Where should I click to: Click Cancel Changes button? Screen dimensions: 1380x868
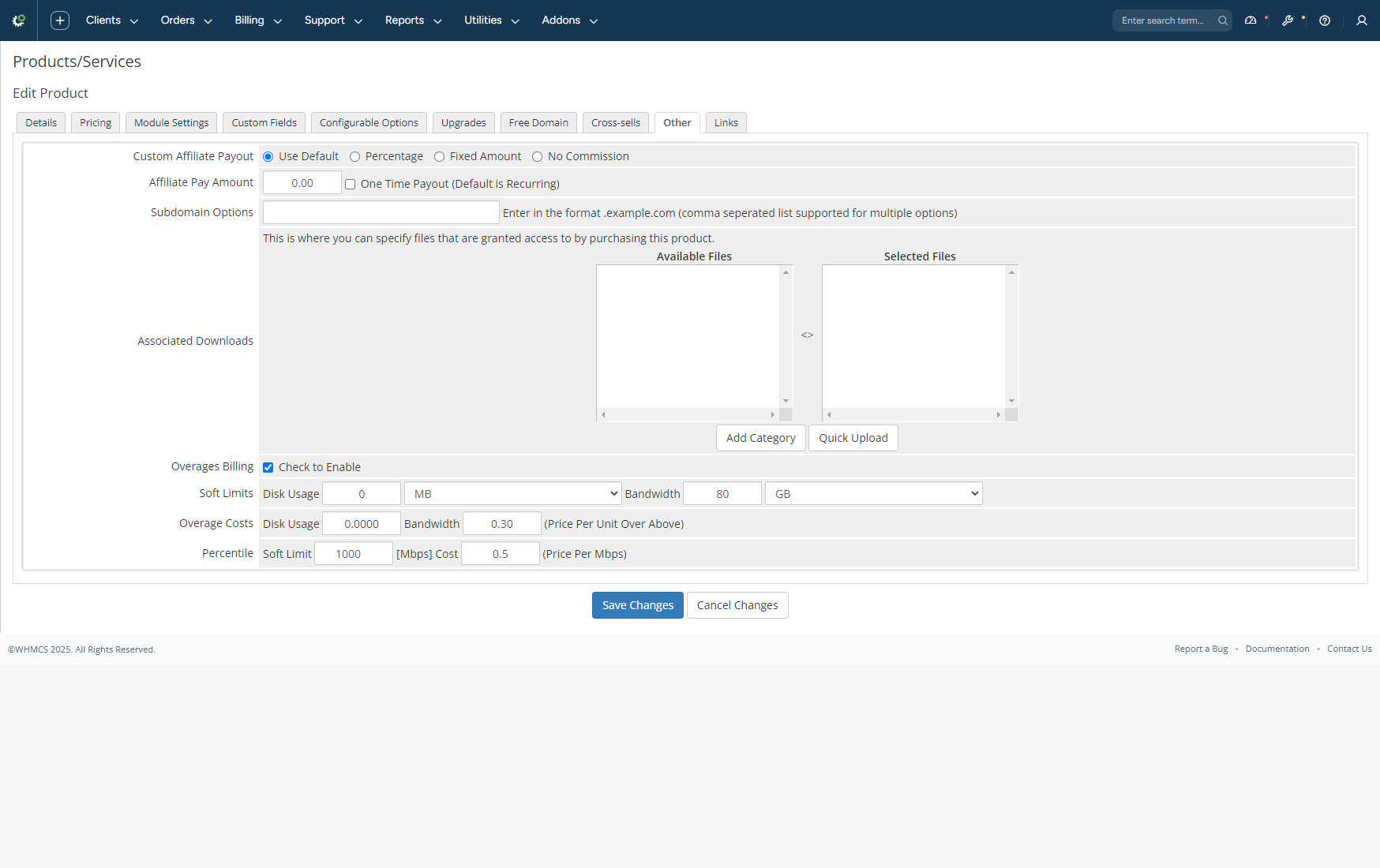click(737, 605)
